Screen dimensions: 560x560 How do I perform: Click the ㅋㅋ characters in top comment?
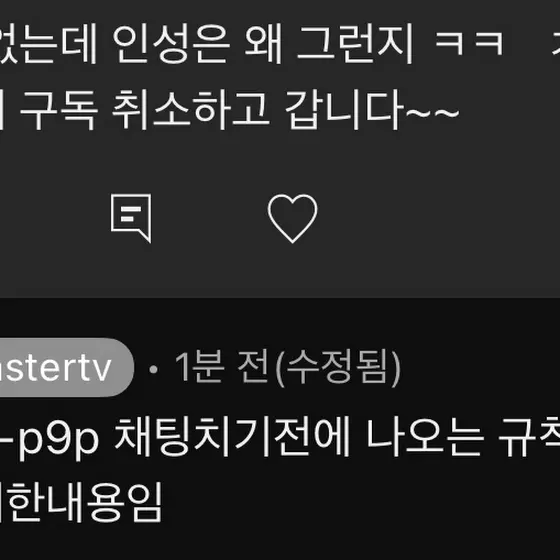(470, 43)
